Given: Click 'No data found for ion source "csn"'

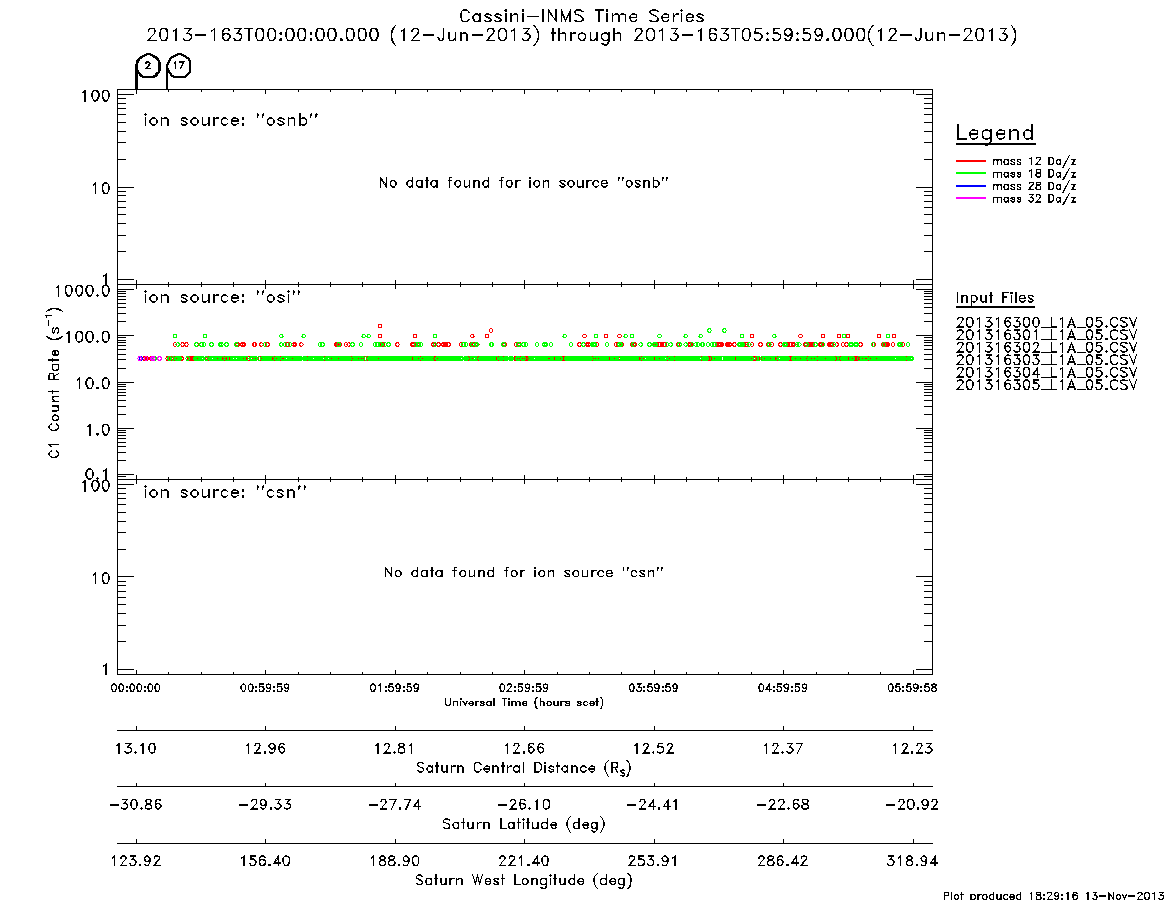Looking at the screenshot, I should 524,572.
